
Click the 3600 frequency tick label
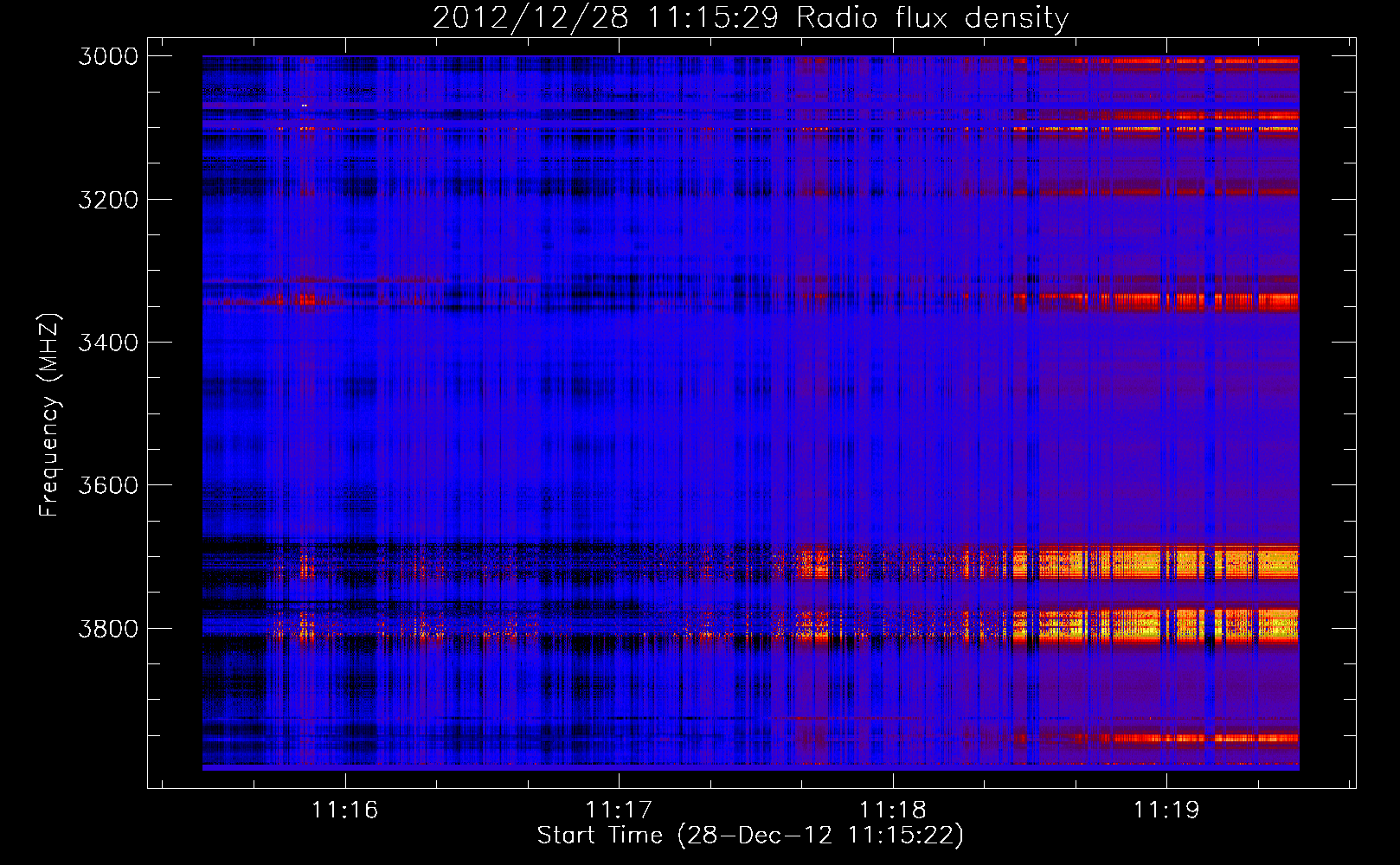point(108,485)
